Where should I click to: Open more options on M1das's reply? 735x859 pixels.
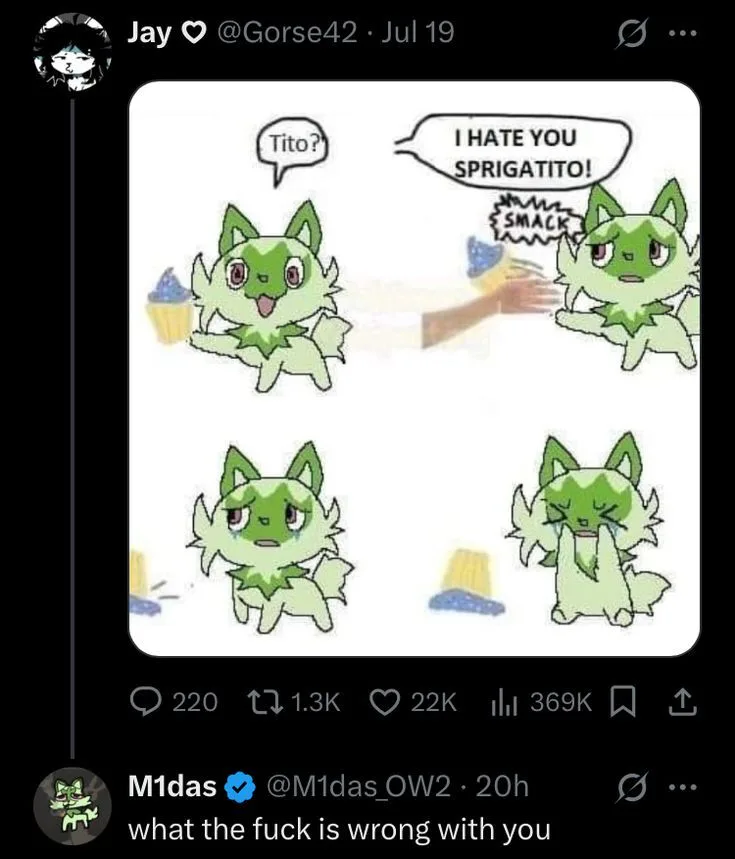point(683,787)
